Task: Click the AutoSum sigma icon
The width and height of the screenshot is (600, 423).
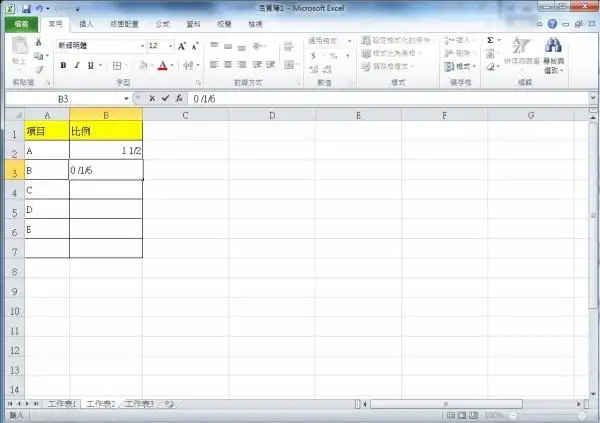Action: pos(490,40)
